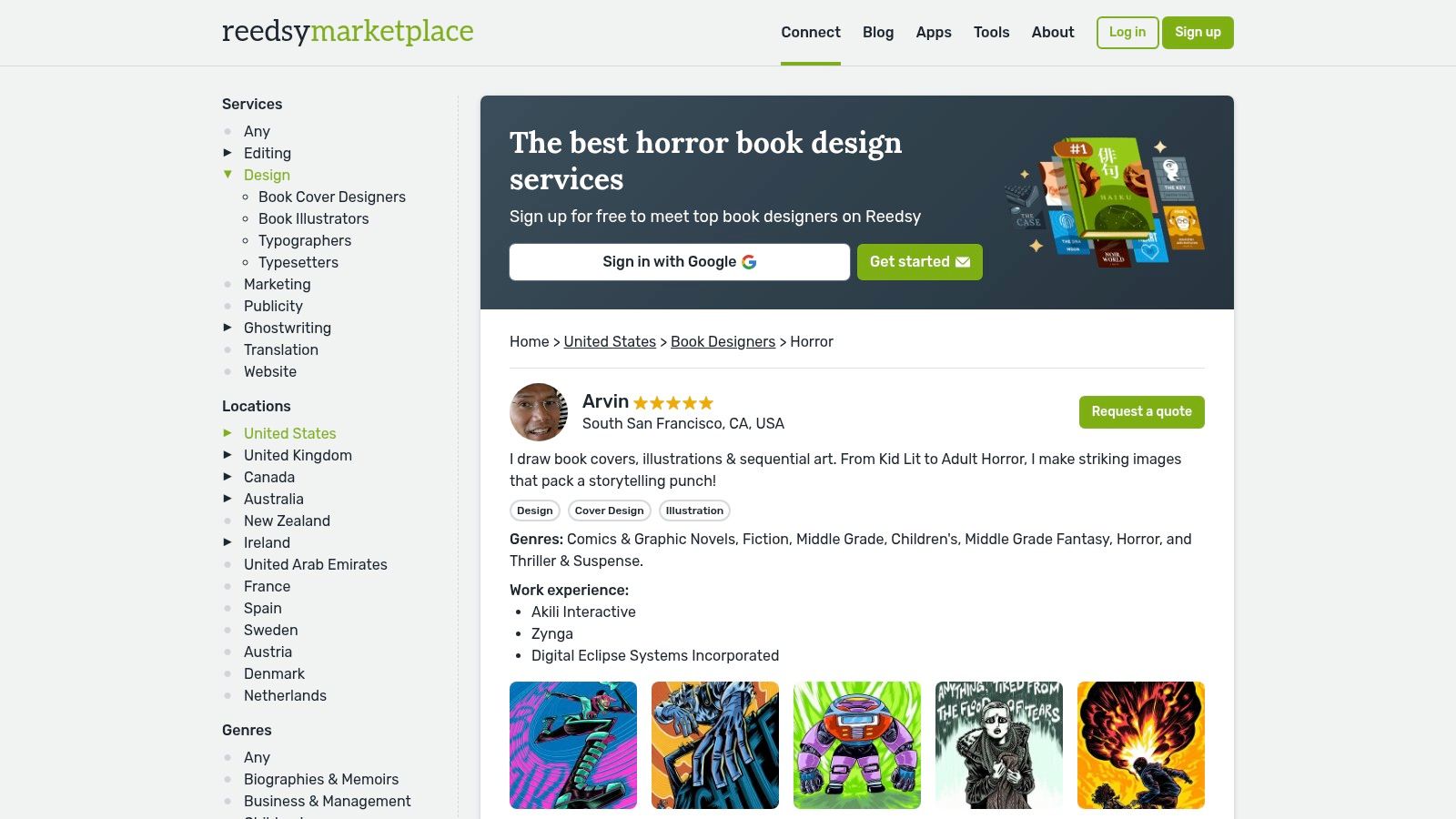The height and width of the screenshot is (819, 1456).
Task: Switch to the Apps section
Action: pos(934,32)
